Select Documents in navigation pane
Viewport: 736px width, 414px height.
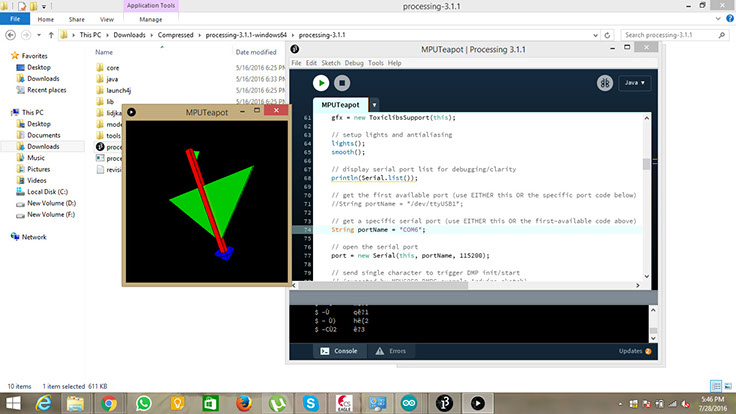(44, 135)
